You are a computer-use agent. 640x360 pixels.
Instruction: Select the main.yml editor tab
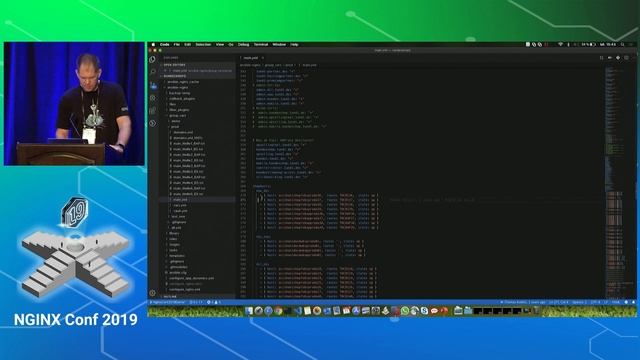(x=251, y=58)
